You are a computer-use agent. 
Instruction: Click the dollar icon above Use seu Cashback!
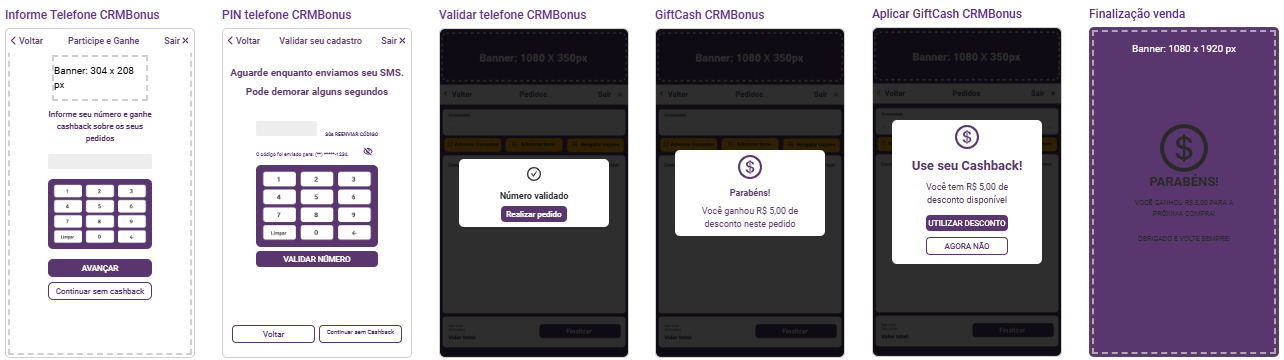pos(967,137)
